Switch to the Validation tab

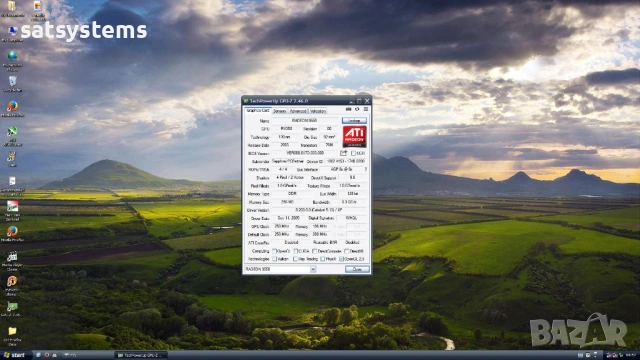(x=318, y=111)
